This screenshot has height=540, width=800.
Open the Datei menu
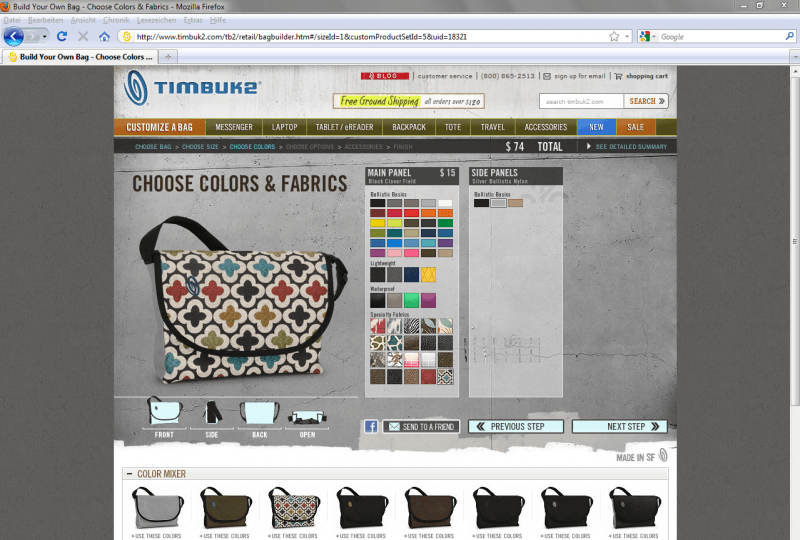(12, 20)
